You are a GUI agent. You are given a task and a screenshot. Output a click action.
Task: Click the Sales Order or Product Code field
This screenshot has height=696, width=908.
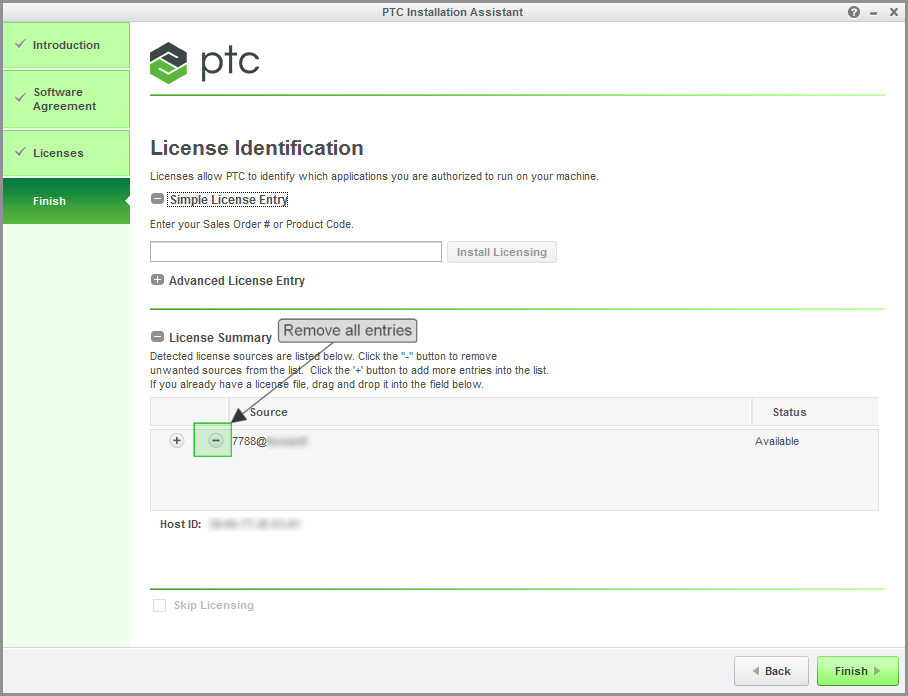click(x=296, y=252)
